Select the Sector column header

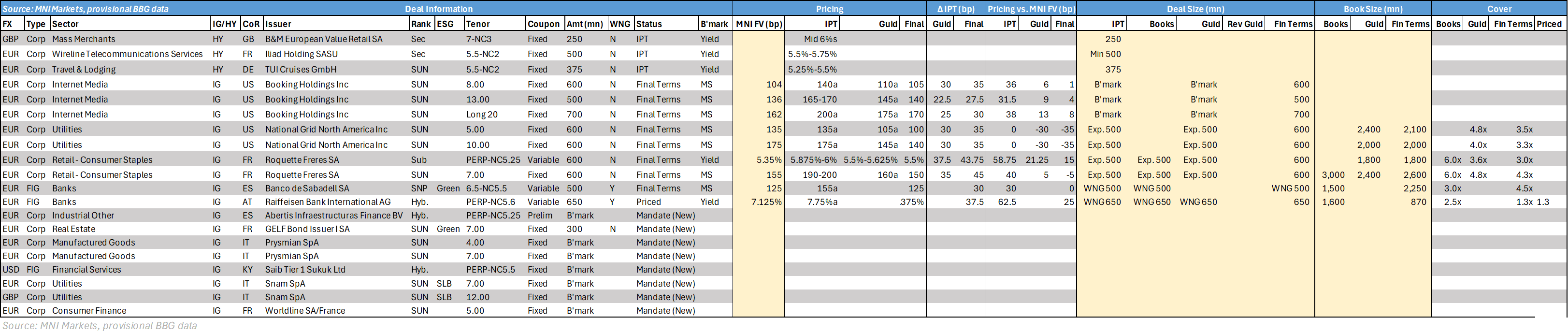click(65, 24)
